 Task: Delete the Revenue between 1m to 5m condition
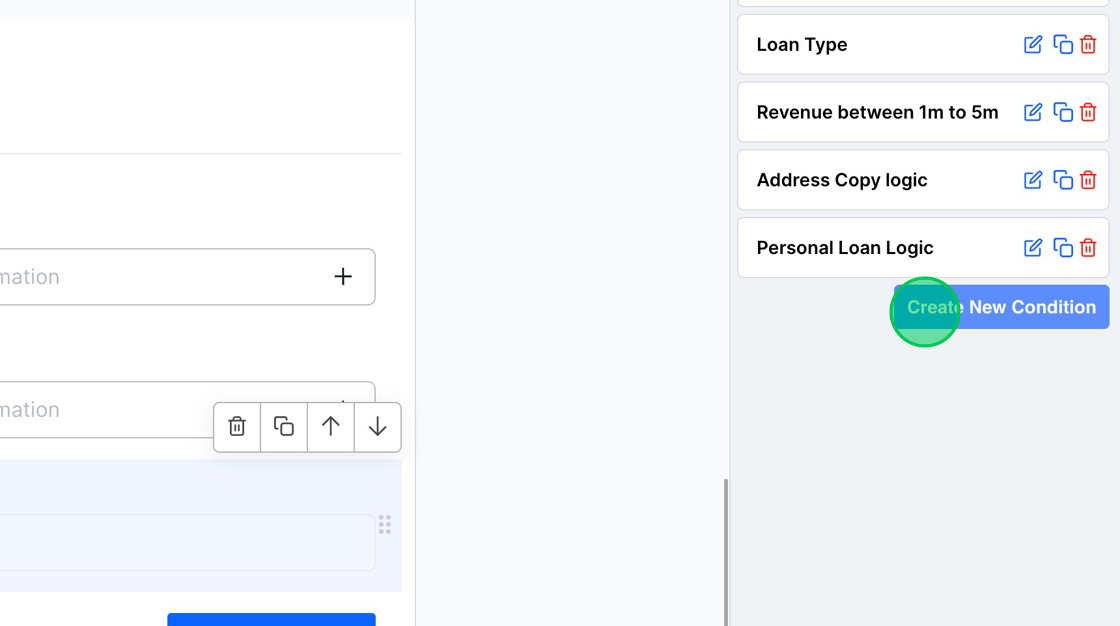click(1088, 113)
